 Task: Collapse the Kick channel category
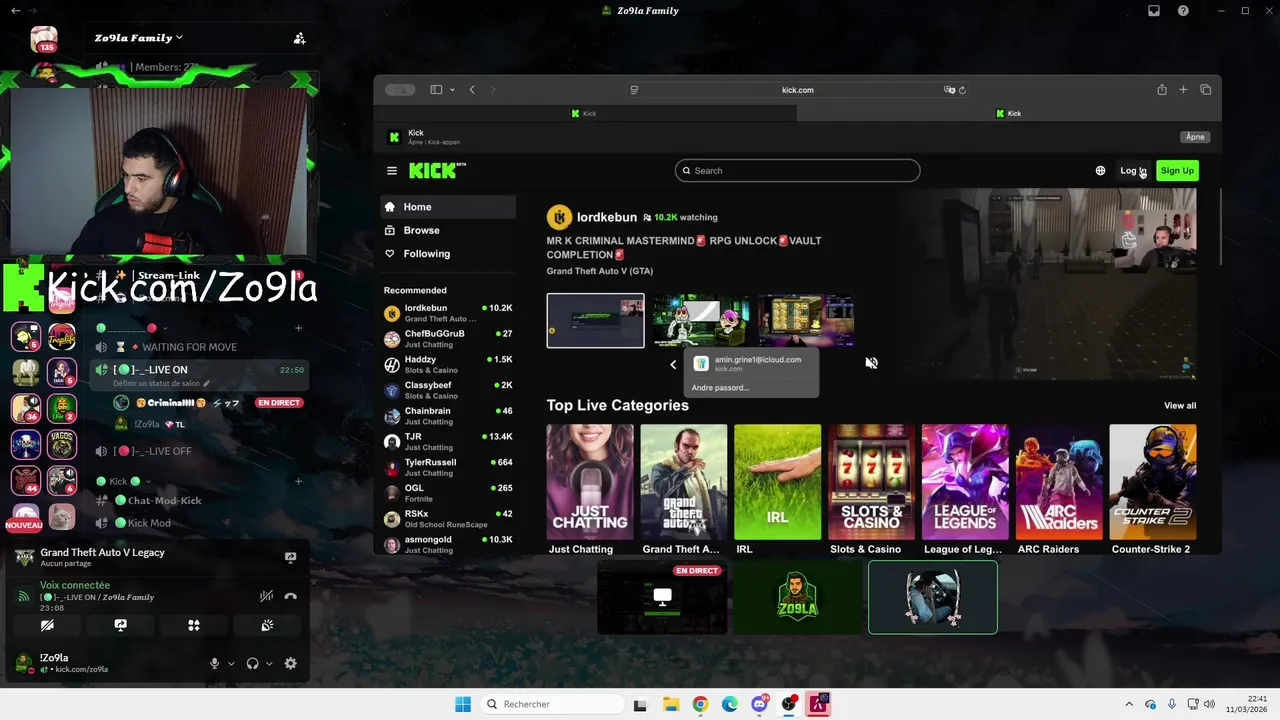[x=124, y=481]
